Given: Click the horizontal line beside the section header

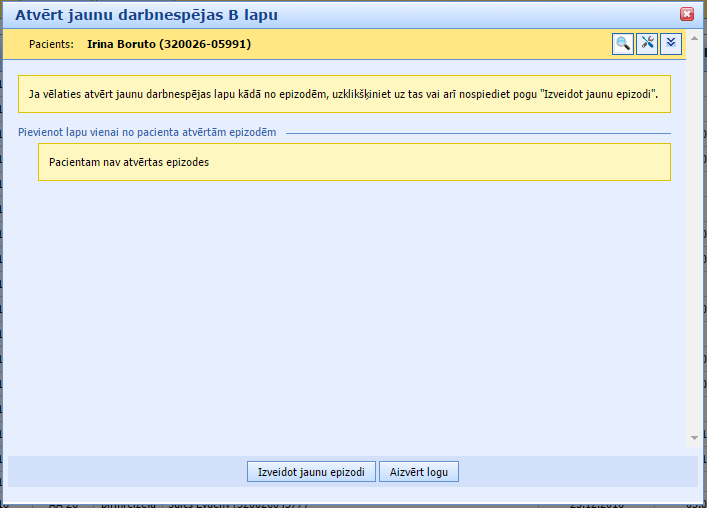Looking at the screenshot, I should [480, 133].
